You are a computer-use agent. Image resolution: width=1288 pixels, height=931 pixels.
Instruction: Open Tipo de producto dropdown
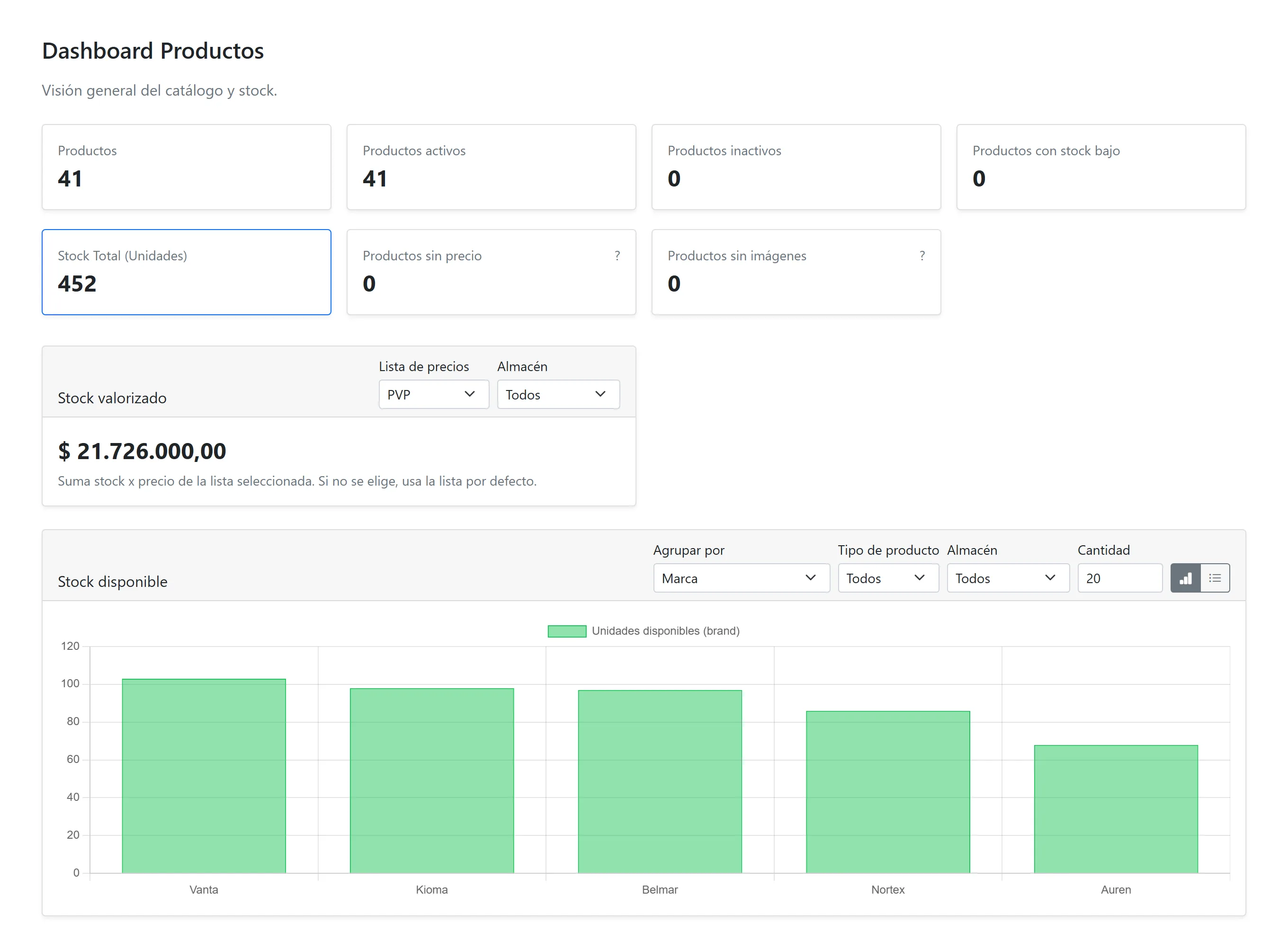(888, 578)
